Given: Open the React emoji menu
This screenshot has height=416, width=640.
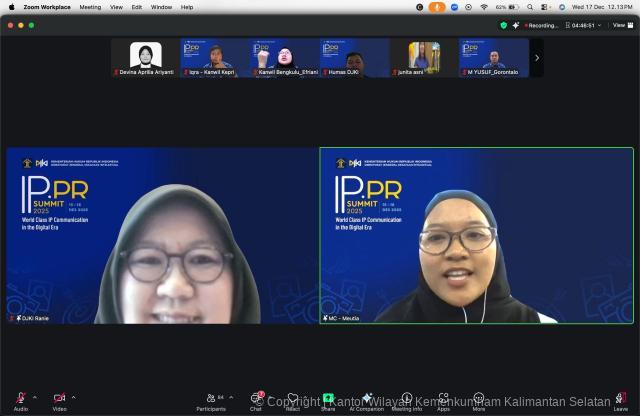Looking at the screenshot, I should coord(293,399).
